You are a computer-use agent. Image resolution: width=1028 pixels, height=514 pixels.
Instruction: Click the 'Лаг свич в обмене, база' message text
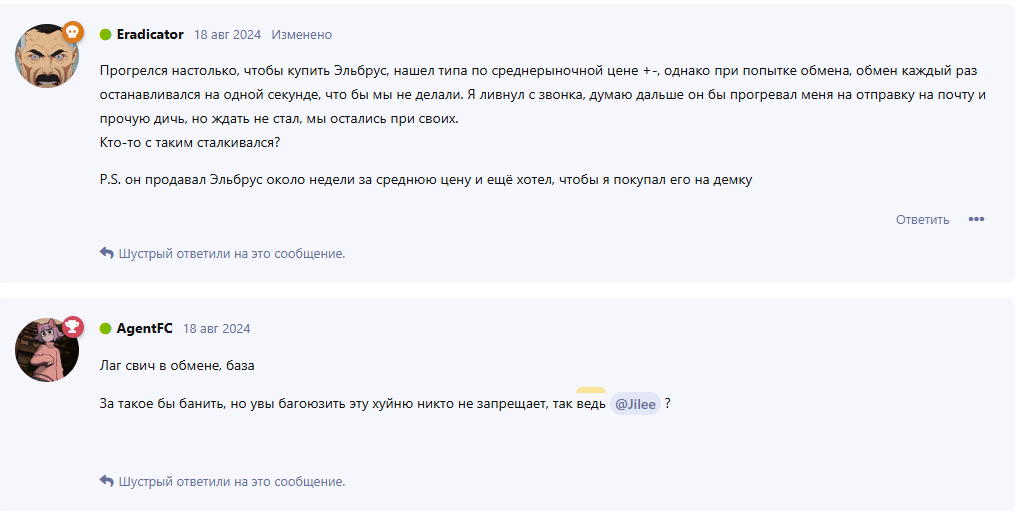click(178, 365)
